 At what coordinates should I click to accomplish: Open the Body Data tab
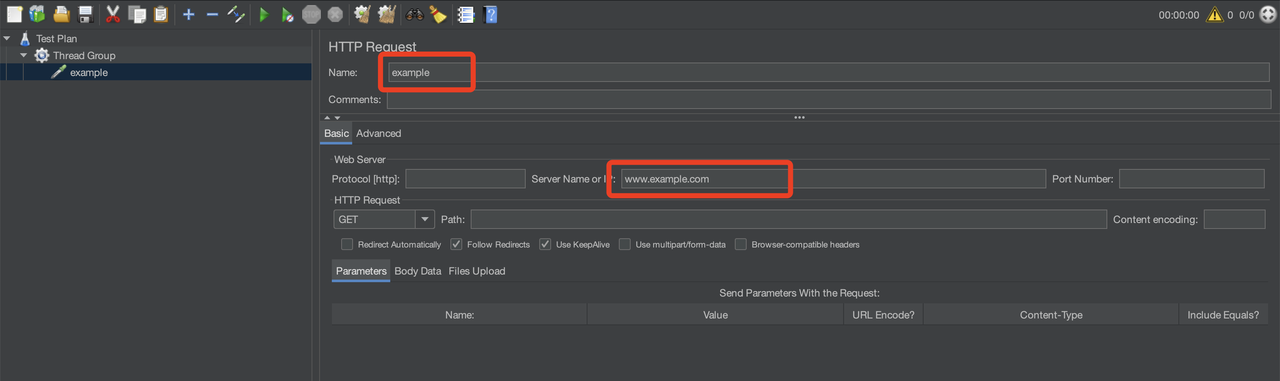418,271
